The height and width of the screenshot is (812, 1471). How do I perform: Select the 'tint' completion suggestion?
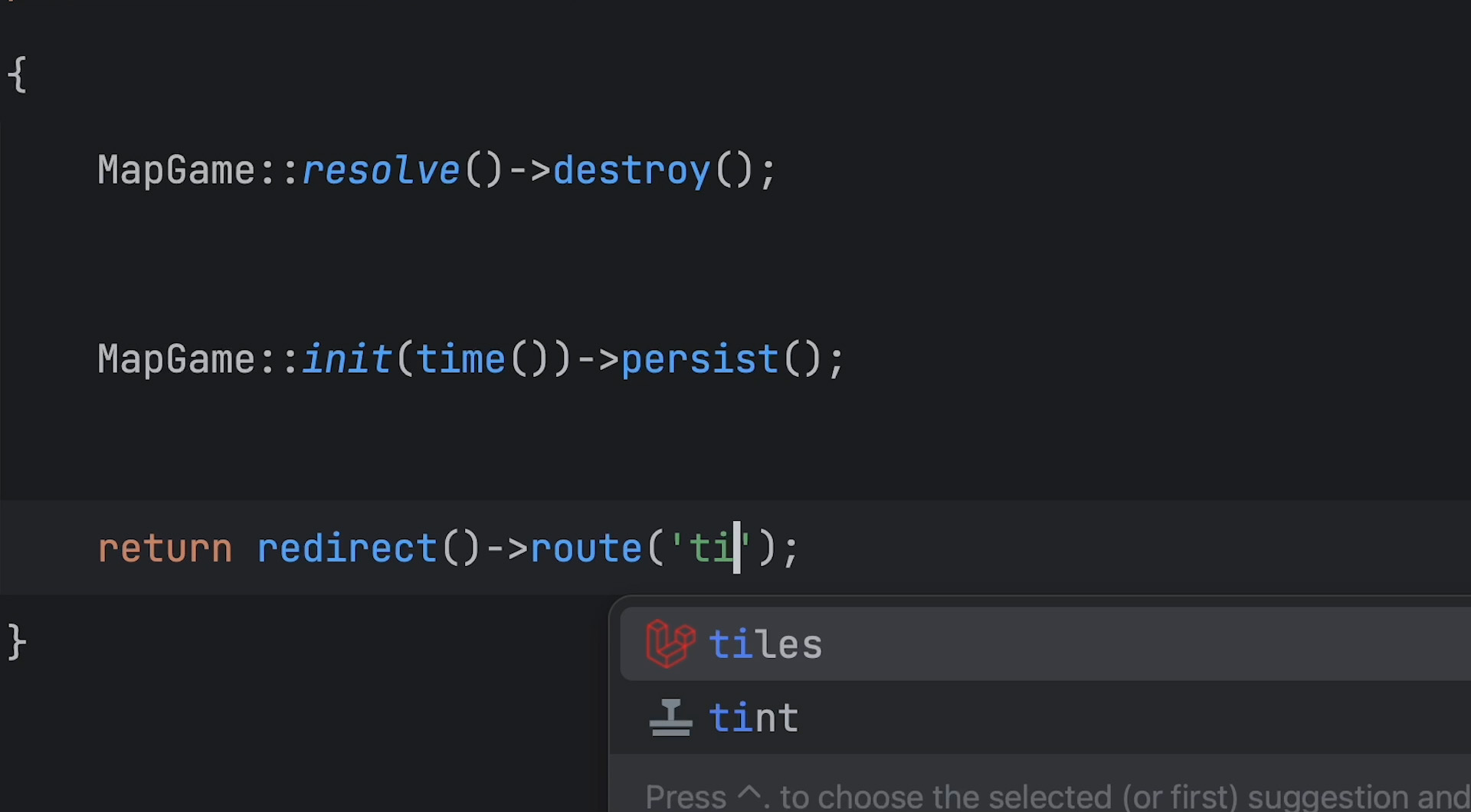[x=1045, y=718]
